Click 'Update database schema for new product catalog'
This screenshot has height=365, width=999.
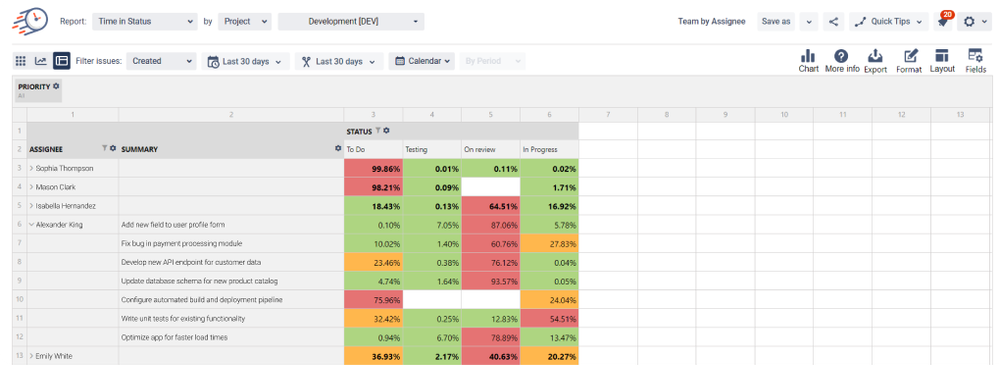199,281
